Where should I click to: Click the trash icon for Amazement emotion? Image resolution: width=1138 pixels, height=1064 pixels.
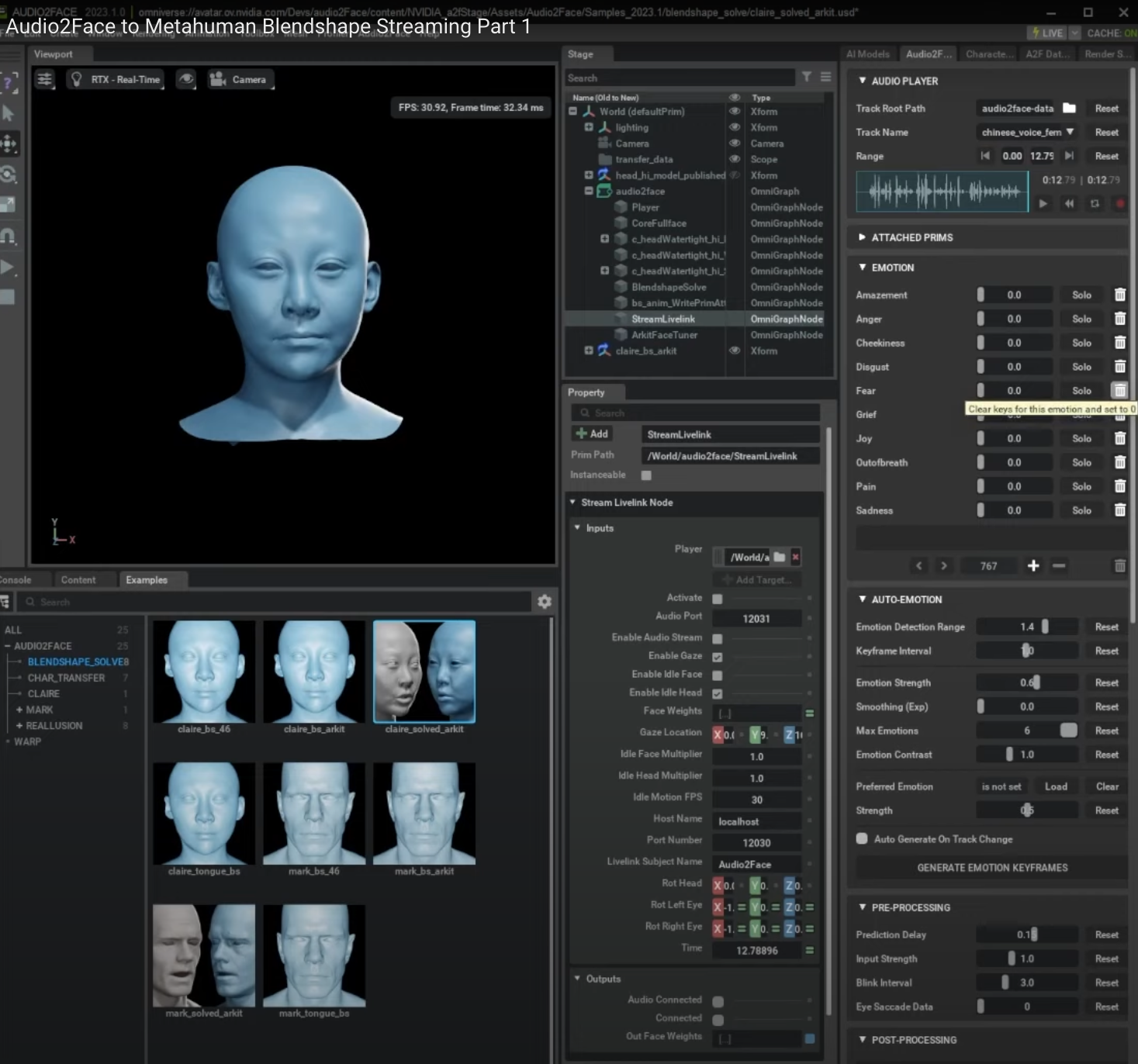[1119, 295]
